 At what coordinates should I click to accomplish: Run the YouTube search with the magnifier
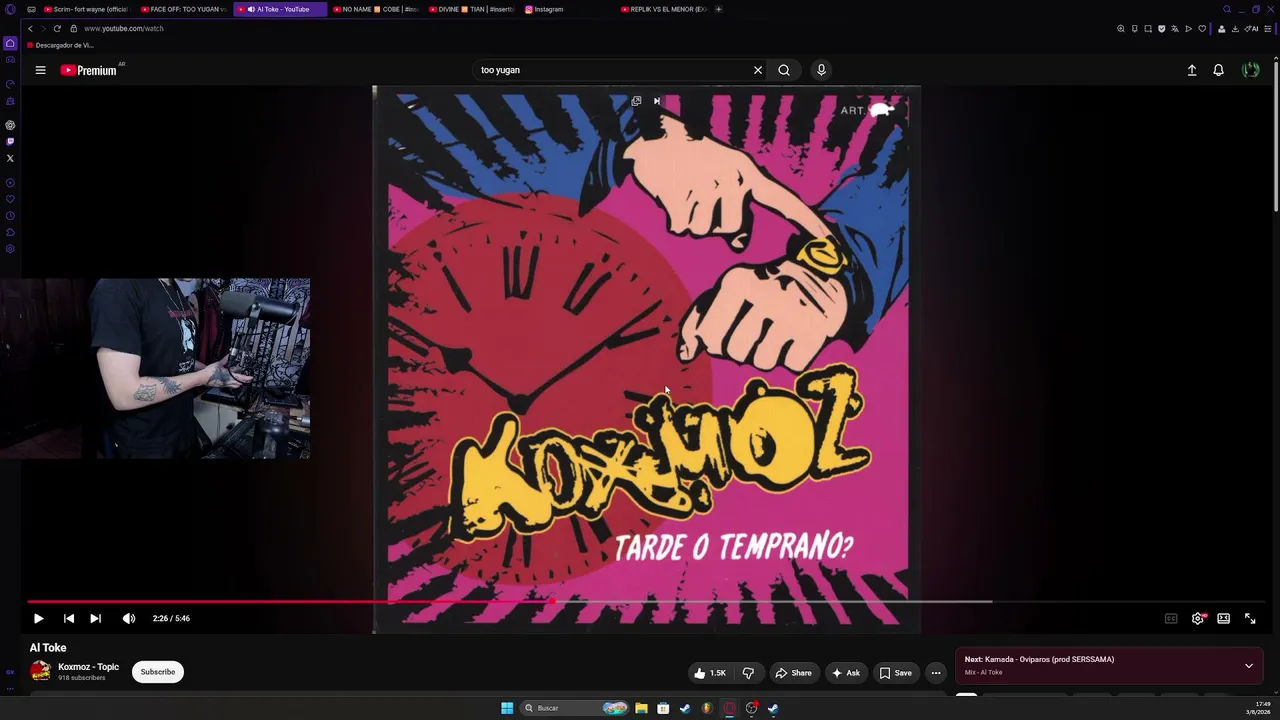pyautogui.click(x=784, y=70)
